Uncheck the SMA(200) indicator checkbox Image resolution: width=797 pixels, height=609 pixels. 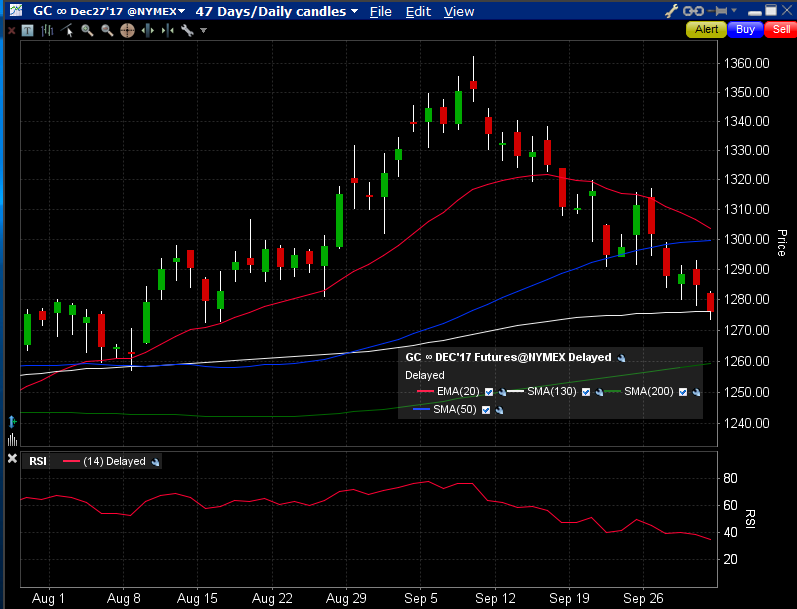683,392
